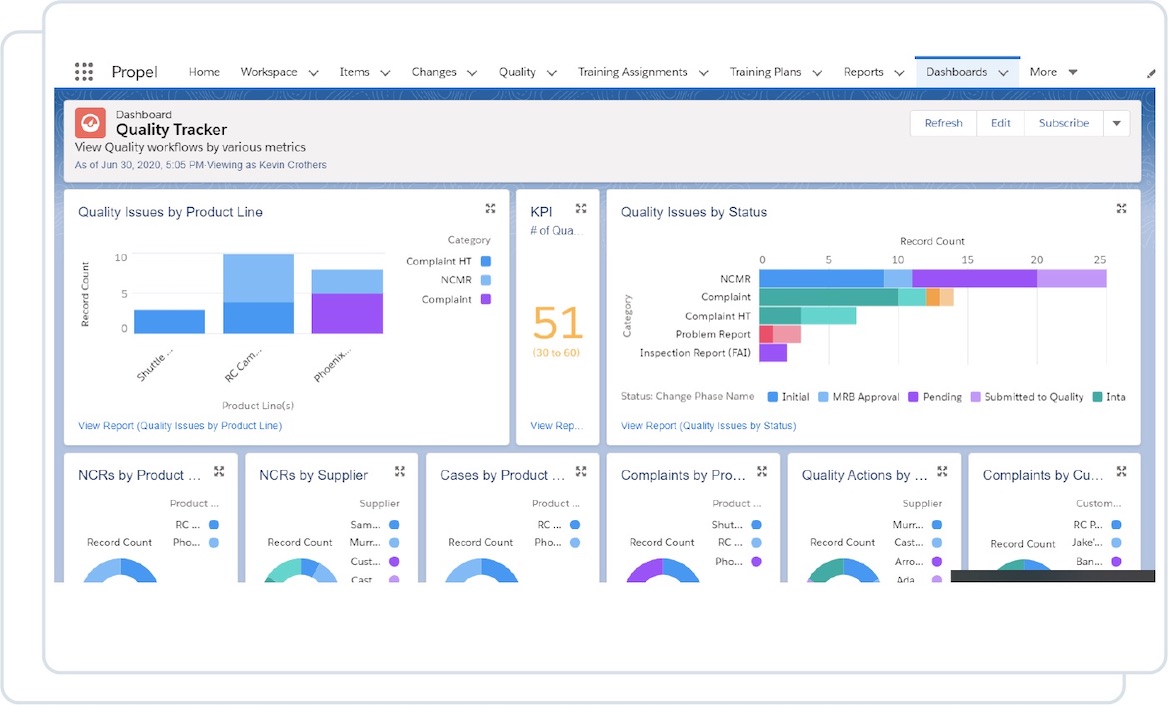Viewport: 1168px width, 705px height.
Task: Open the Training Plans dropdown chevron
Action: tap(817, 73)
